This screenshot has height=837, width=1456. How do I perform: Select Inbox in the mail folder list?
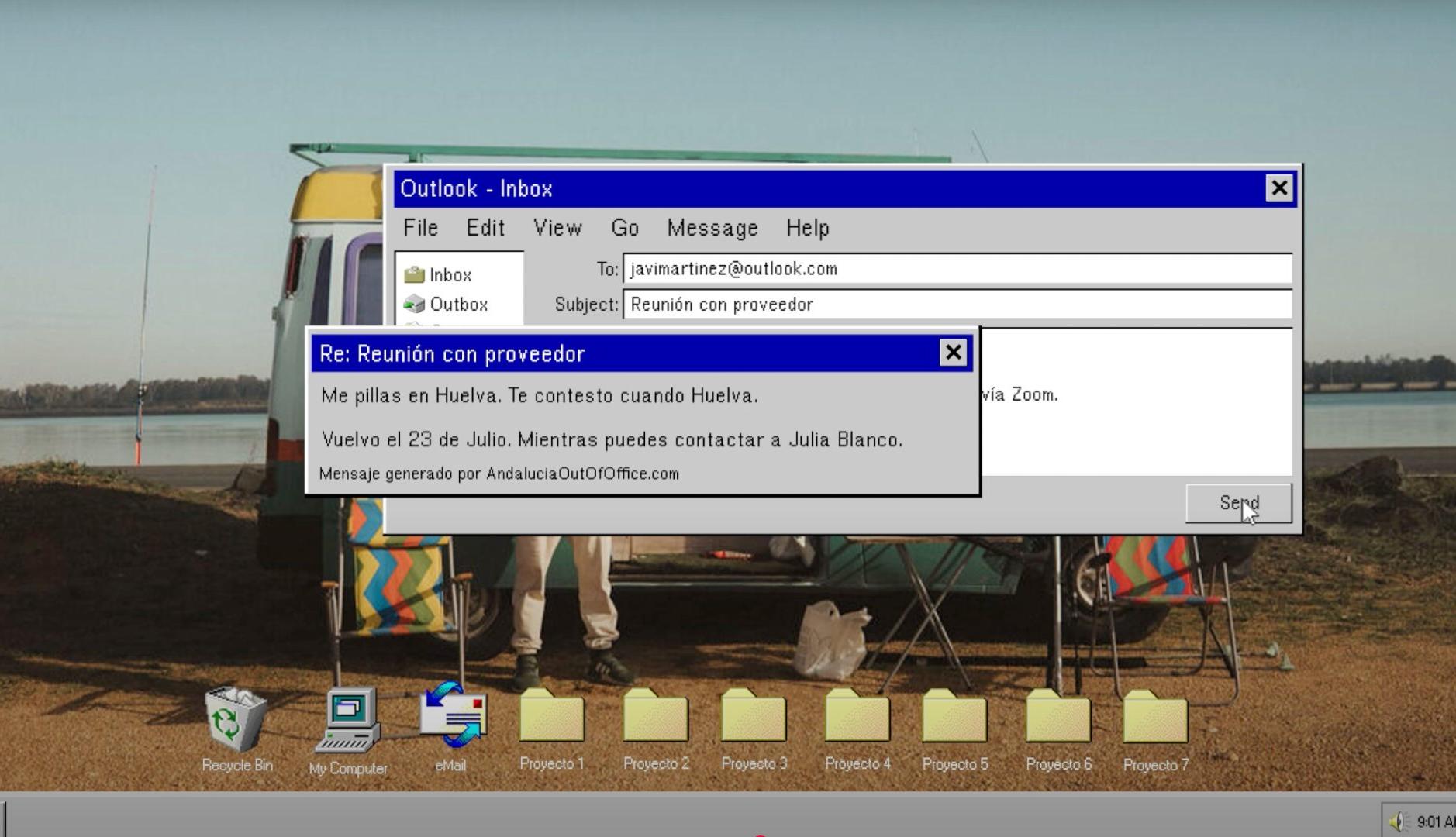[450, 275]
